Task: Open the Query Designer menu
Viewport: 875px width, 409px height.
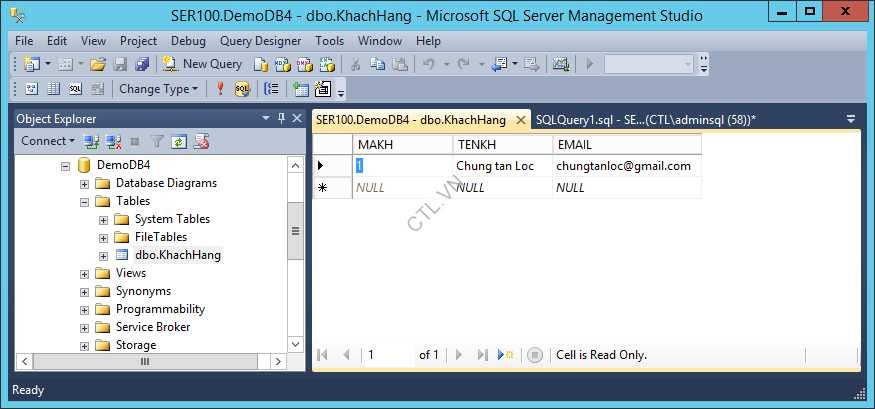Action: (264, 41)
